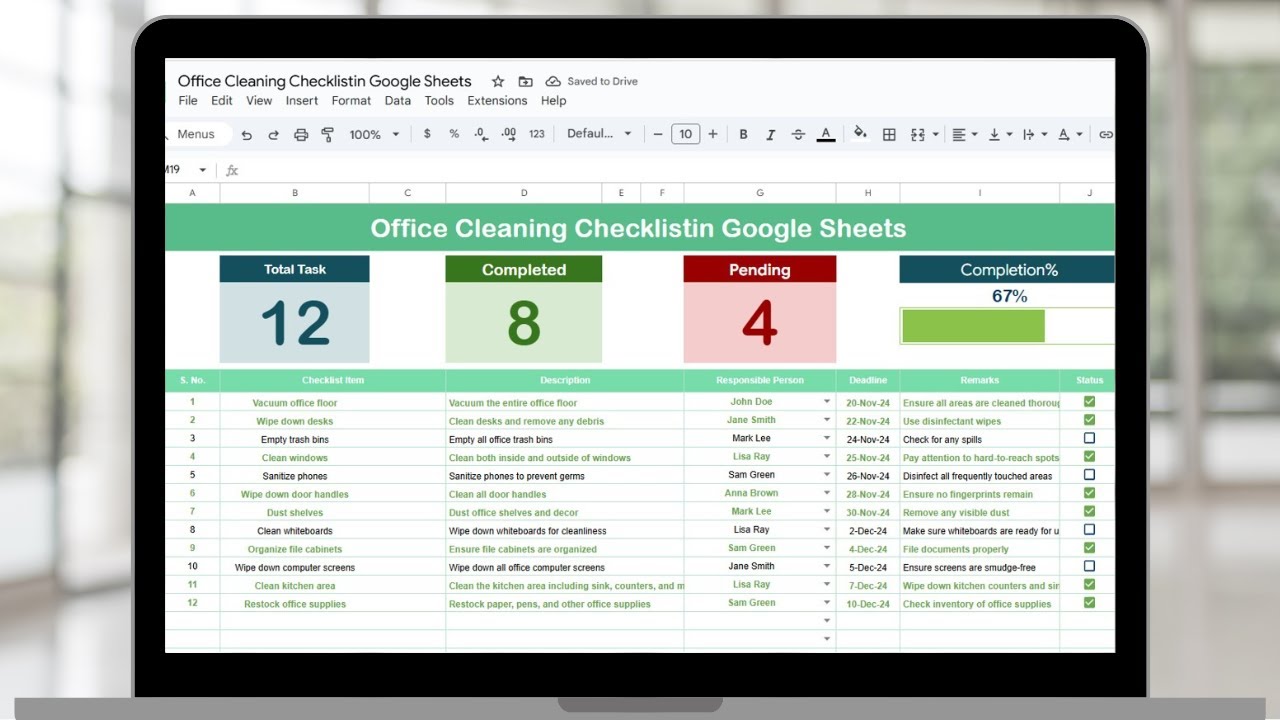Open Lisa Ray dropdown in whiteboards row

pyautogui.click(x=827, y=530)
